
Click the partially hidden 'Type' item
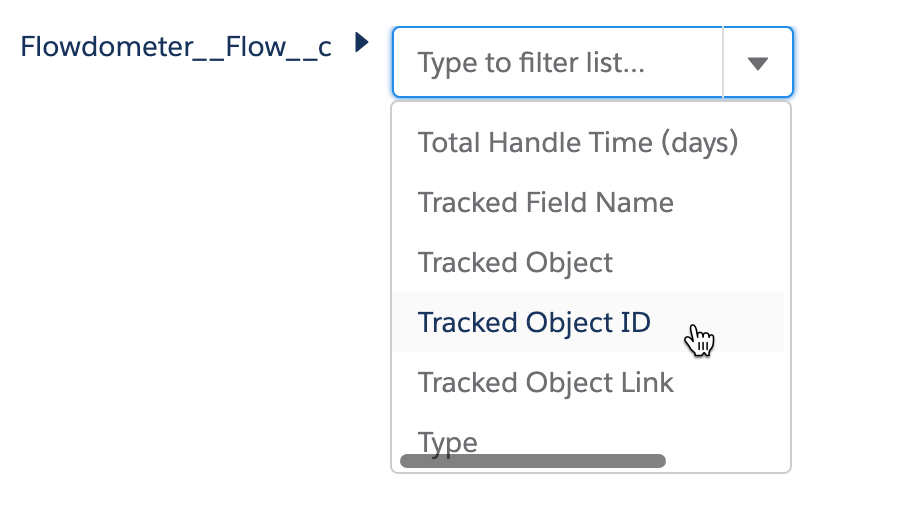pos(448,440)
